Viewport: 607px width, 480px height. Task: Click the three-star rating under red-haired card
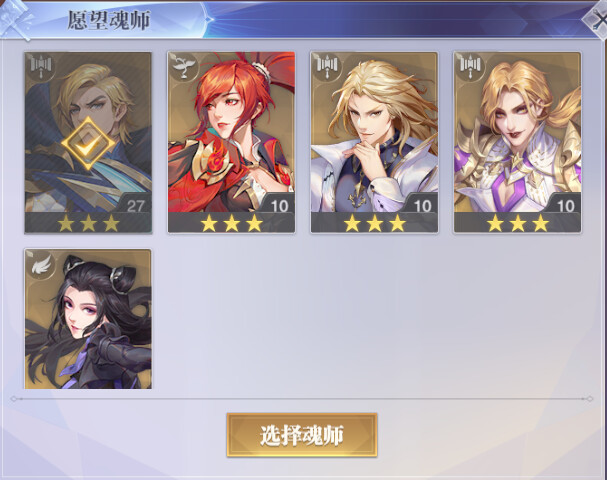click(x=231, y=223)
